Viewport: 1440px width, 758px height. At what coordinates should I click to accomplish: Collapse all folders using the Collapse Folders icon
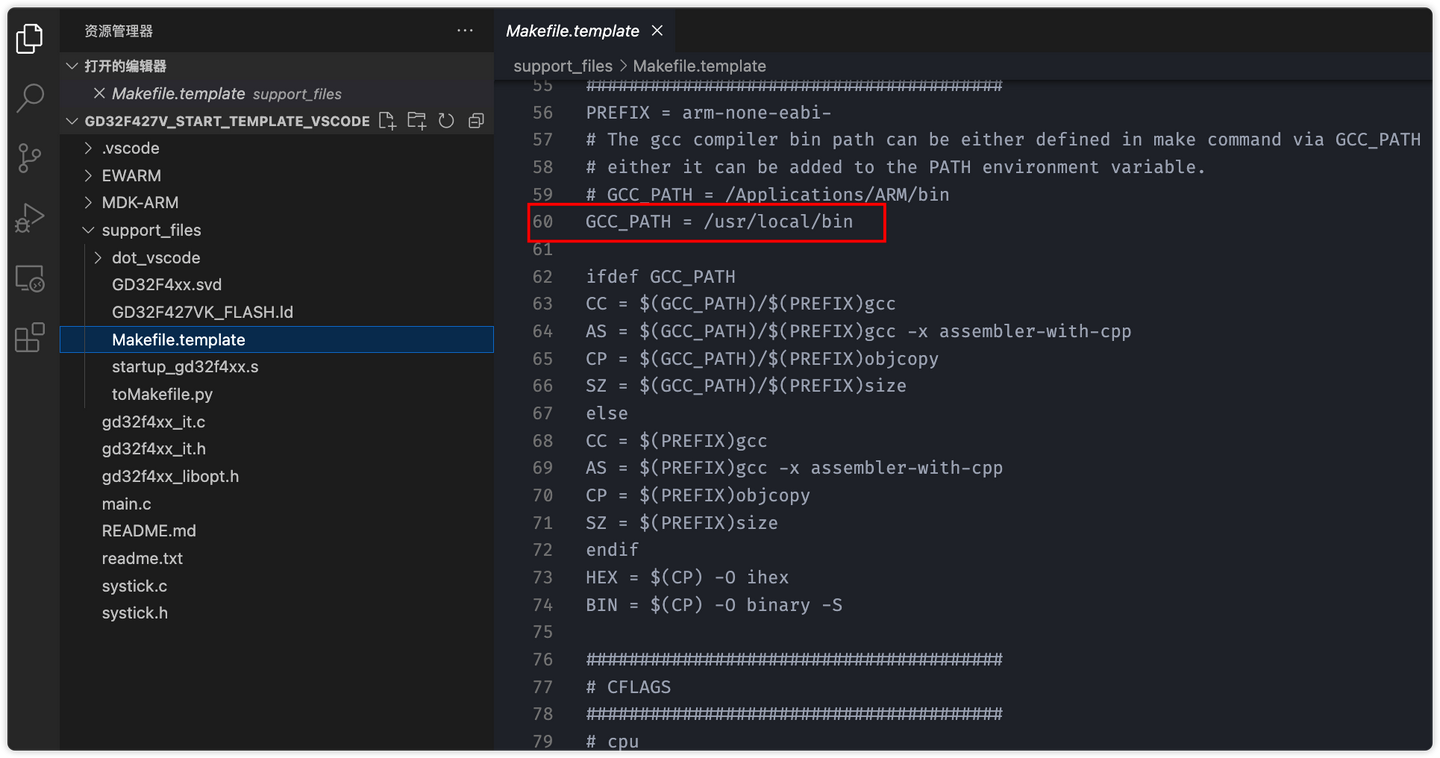pyautogui.click(x=476, y=120)
